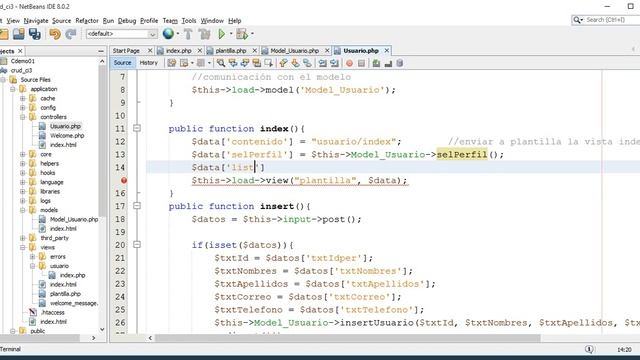Screen dimensions: 640x360
Task: Click the Build Project hammer icon
Action: (x=188, y=34)
